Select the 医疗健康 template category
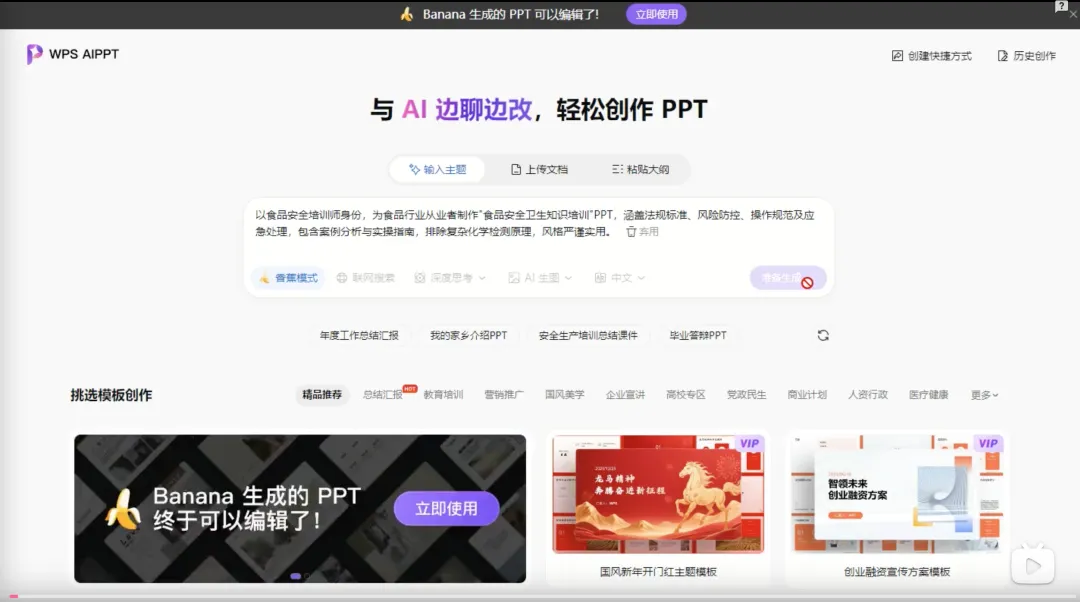The image size is (1080, 602). (928, 395)
